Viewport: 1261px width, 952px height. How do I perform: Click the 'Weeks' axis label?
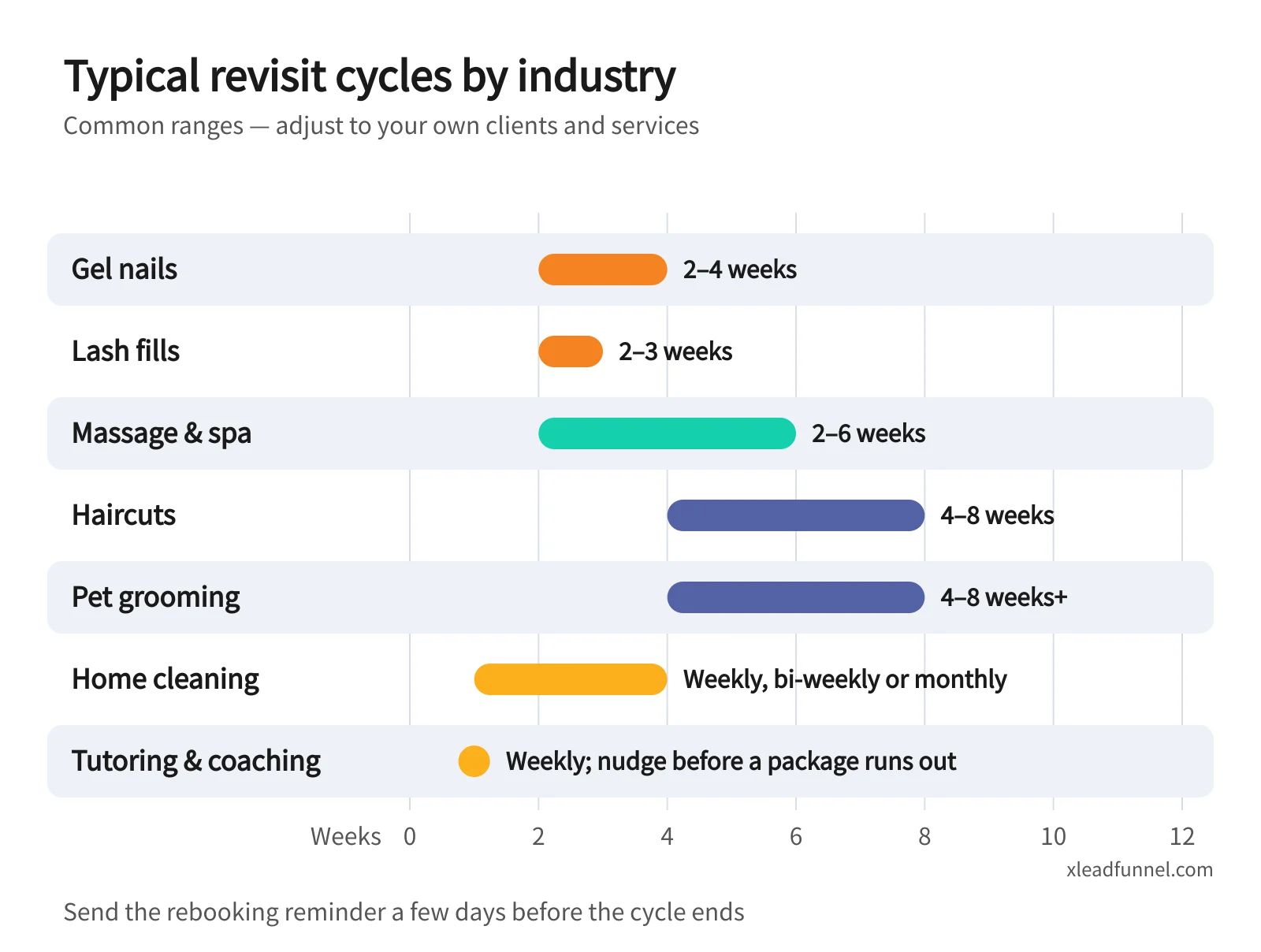(x=346, y=836)
